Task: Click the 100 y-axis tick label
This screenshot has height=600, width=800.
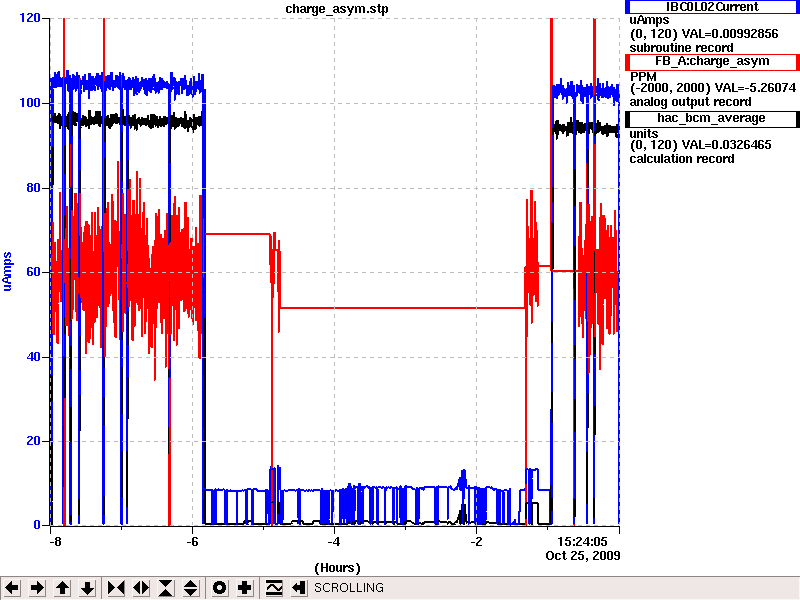Action: [30, 103]
